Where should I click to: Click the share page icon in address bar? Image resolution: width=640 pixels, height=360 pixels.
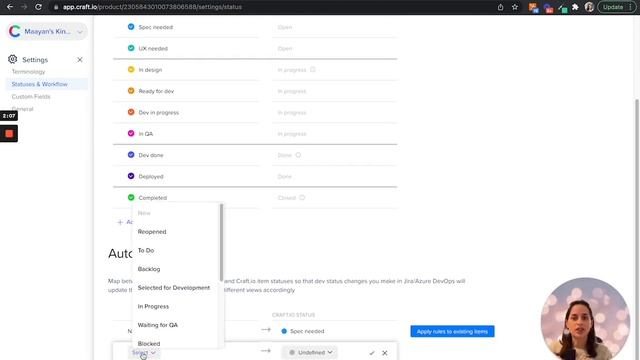coord(500,7)
